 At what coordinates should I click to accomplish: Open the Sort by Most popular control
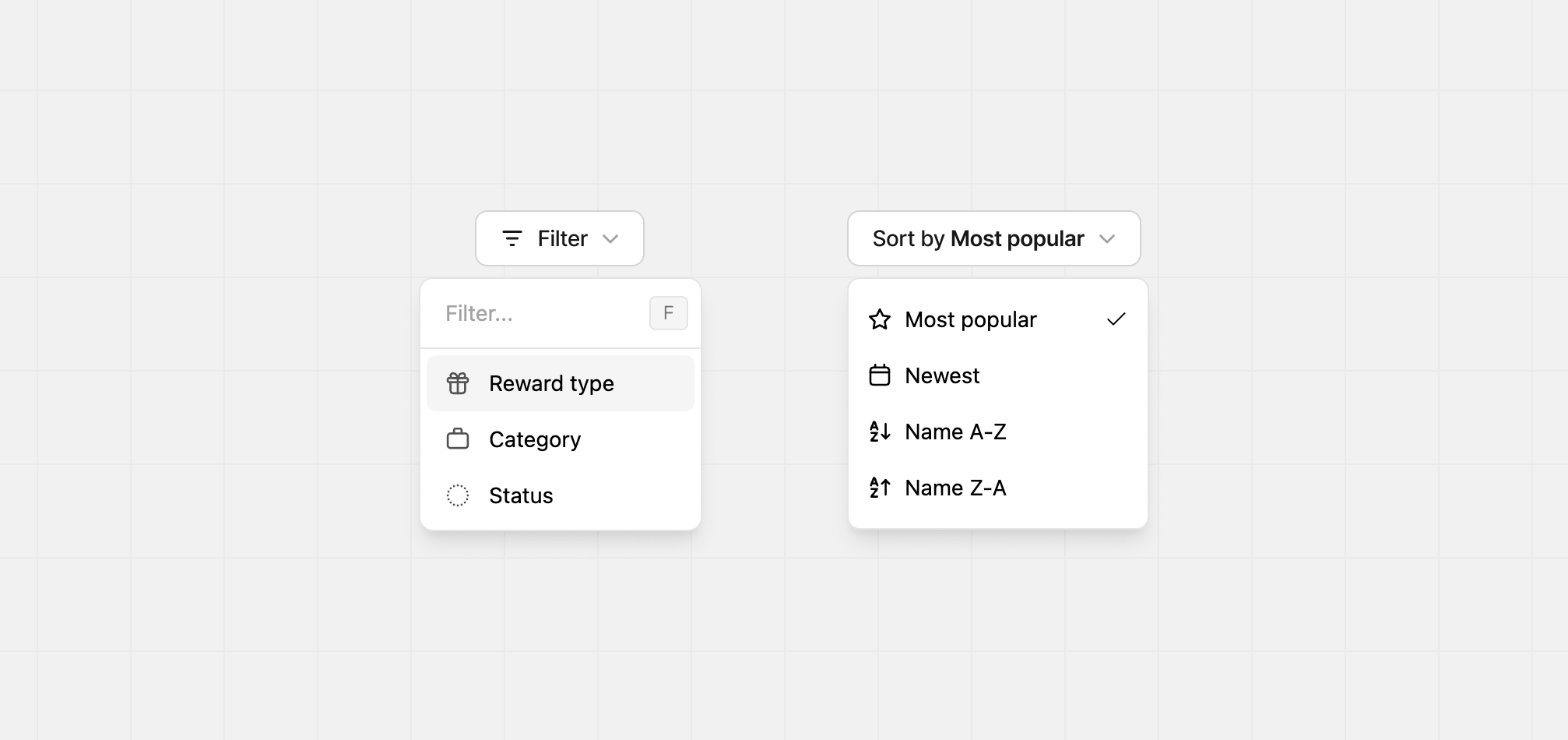(x=993, y=238)
